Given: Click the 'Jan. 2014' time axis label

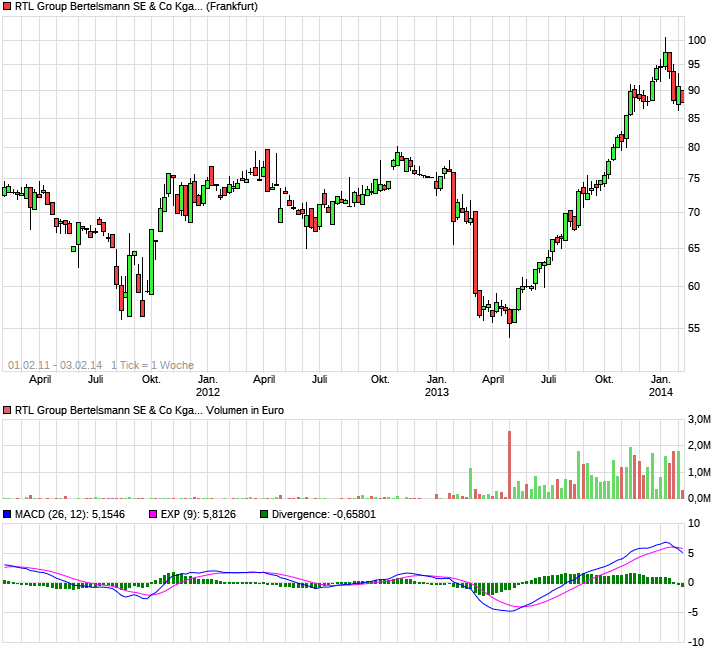Looking at the screenshot, I should coord(661,386).
